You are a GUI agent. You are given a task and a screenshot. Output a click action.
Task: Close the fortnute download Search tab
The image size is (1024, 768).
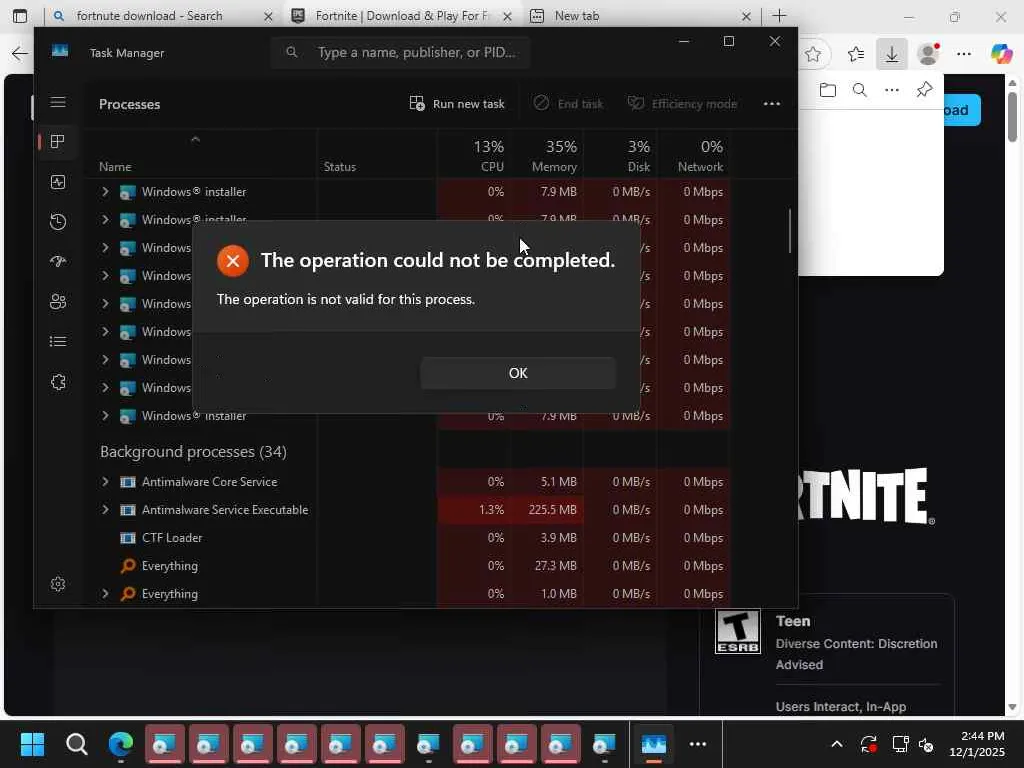coord(268,16)
